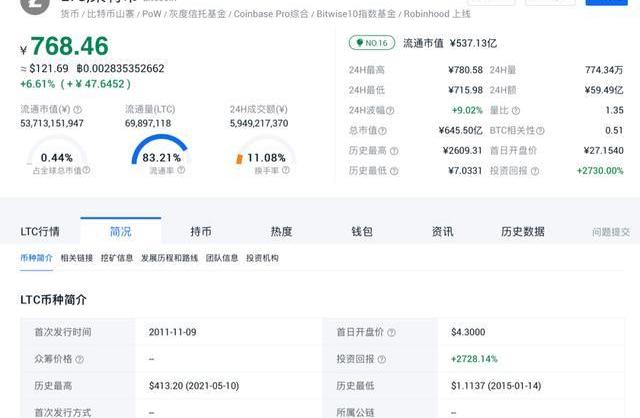This screenshot has height=418, width=640.
Task: Click the NO.16 rank badge
Action: tap(372, 43)
